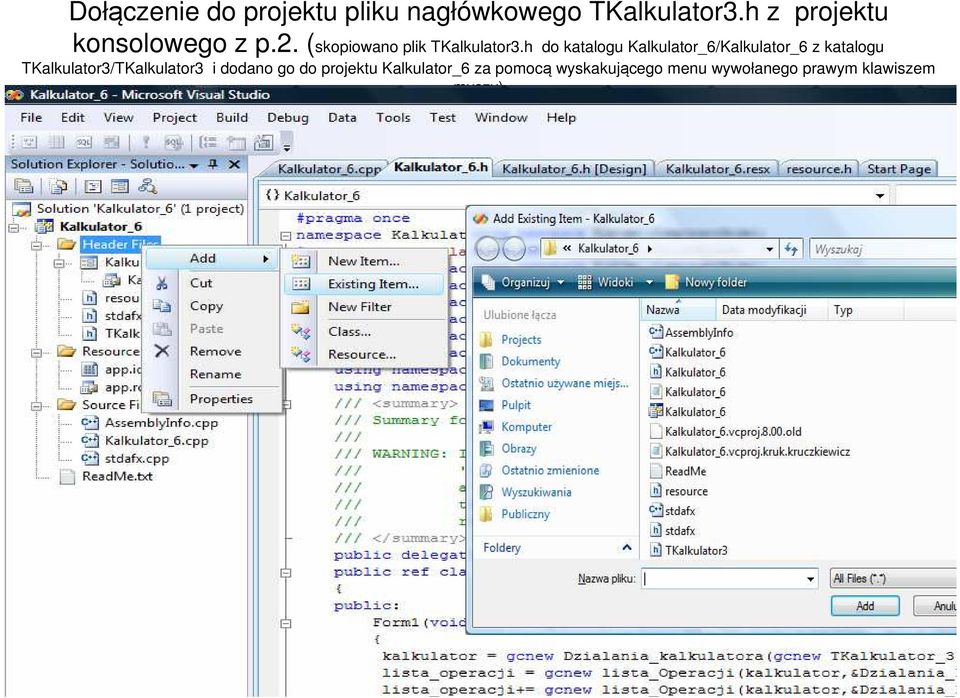Collapse the Source Files tree node
The width and height of the screenshot is (960, 698).
(37, 405)
